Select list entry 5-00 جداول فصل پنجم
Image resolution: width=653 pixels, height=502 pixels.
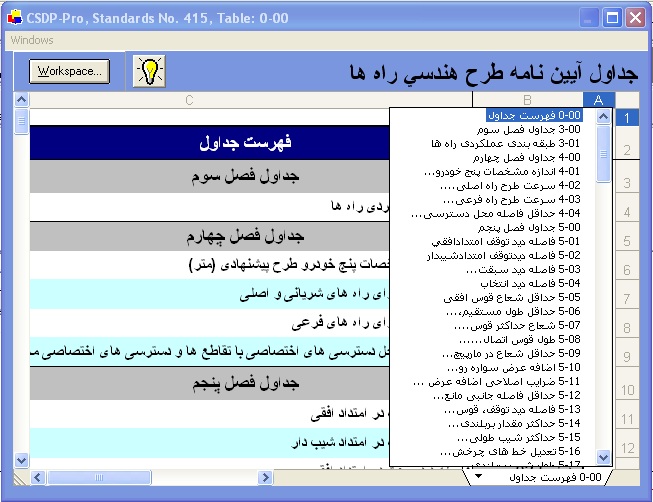point(529,228)
